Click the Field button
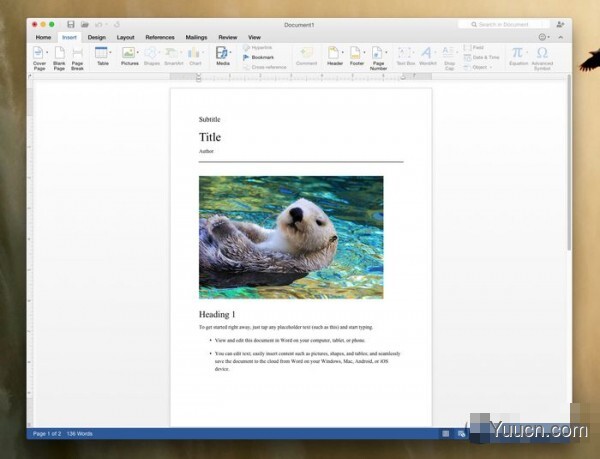Viewport: 600px width, 459px height. [x=474, y=47]
